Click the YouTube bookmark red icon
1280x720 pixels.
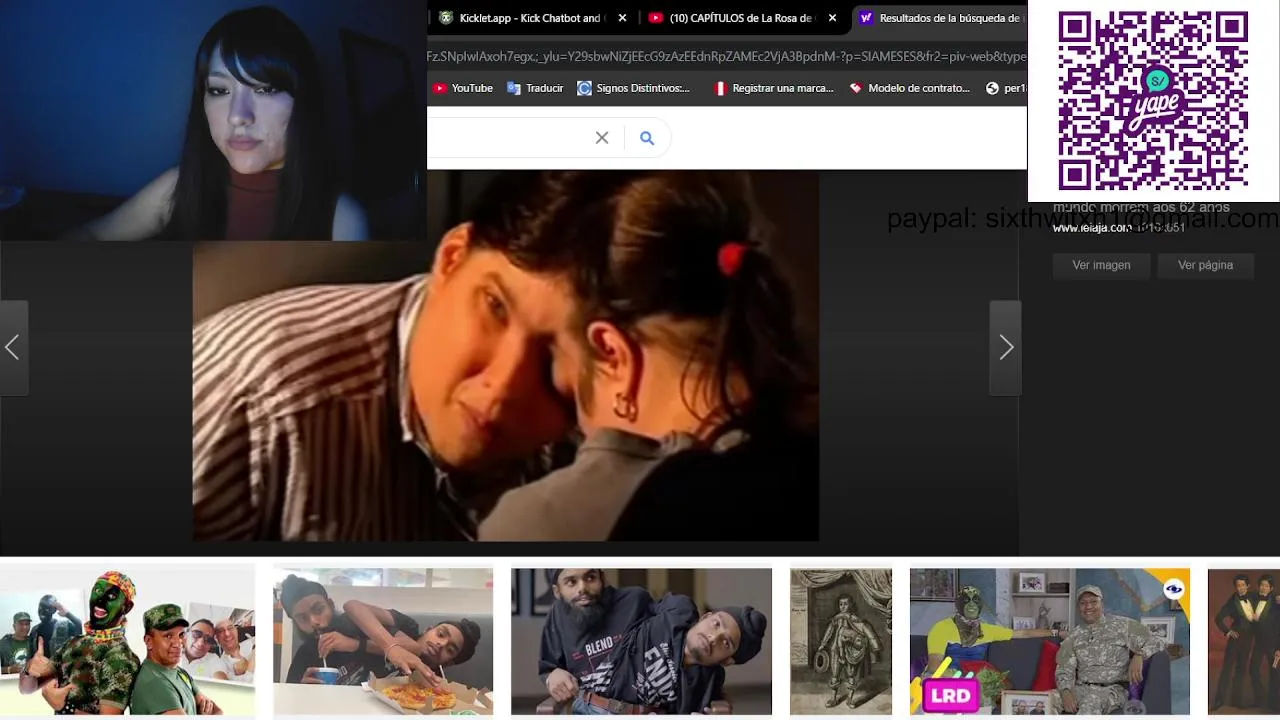point(439,88)
